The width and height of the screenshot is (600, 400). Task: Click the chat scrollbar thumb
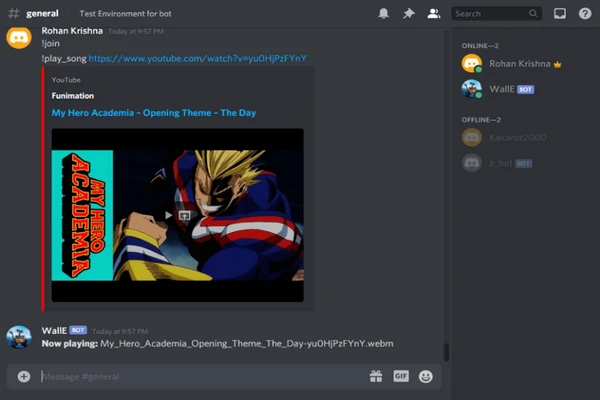446,352
